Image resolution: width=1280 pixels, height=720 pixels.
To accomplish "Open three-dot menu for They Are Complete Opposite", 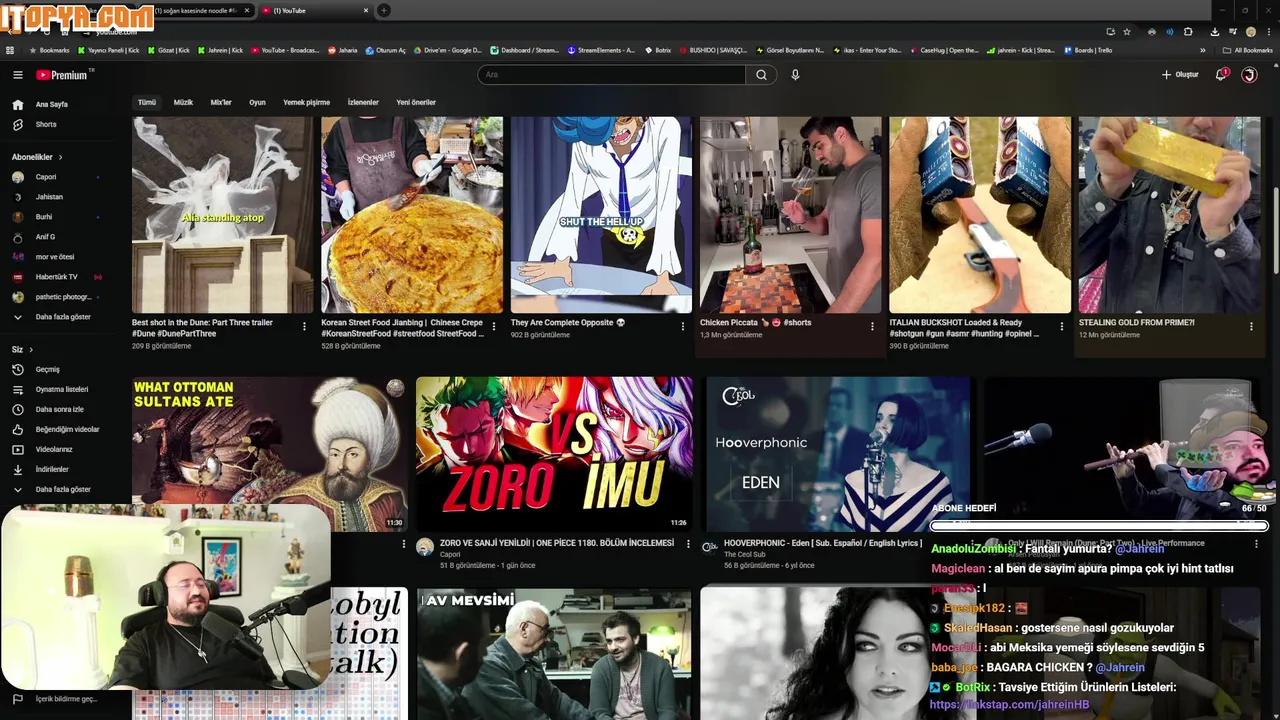I will [x=683, y=326].
